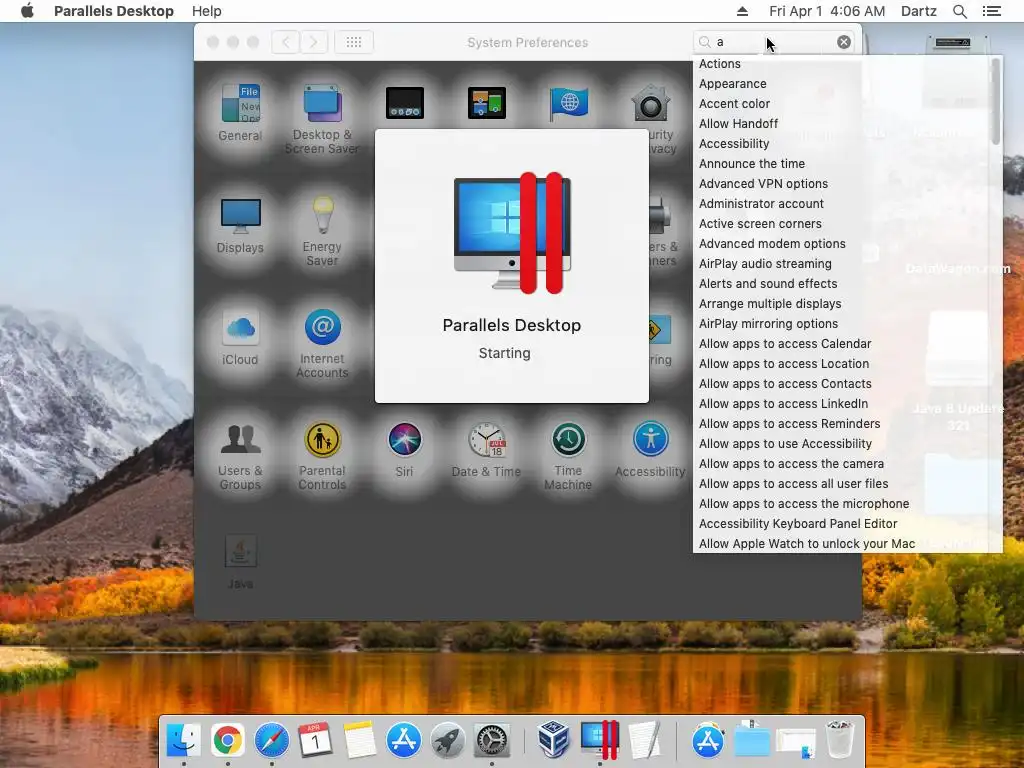The width and height of the screenshot is (1024, 768).
Task: Open Desktop & Screen Saver preferences
Action: click(x=322, y=119)
